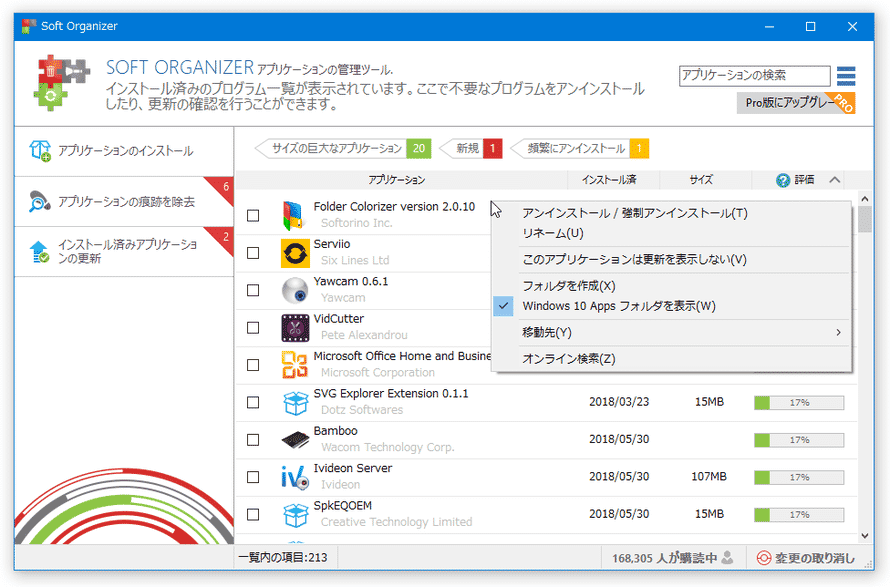Click Bamboo 17% rating bar
Viewport: 890px width, 587px height.
click(x=799, y=440)
